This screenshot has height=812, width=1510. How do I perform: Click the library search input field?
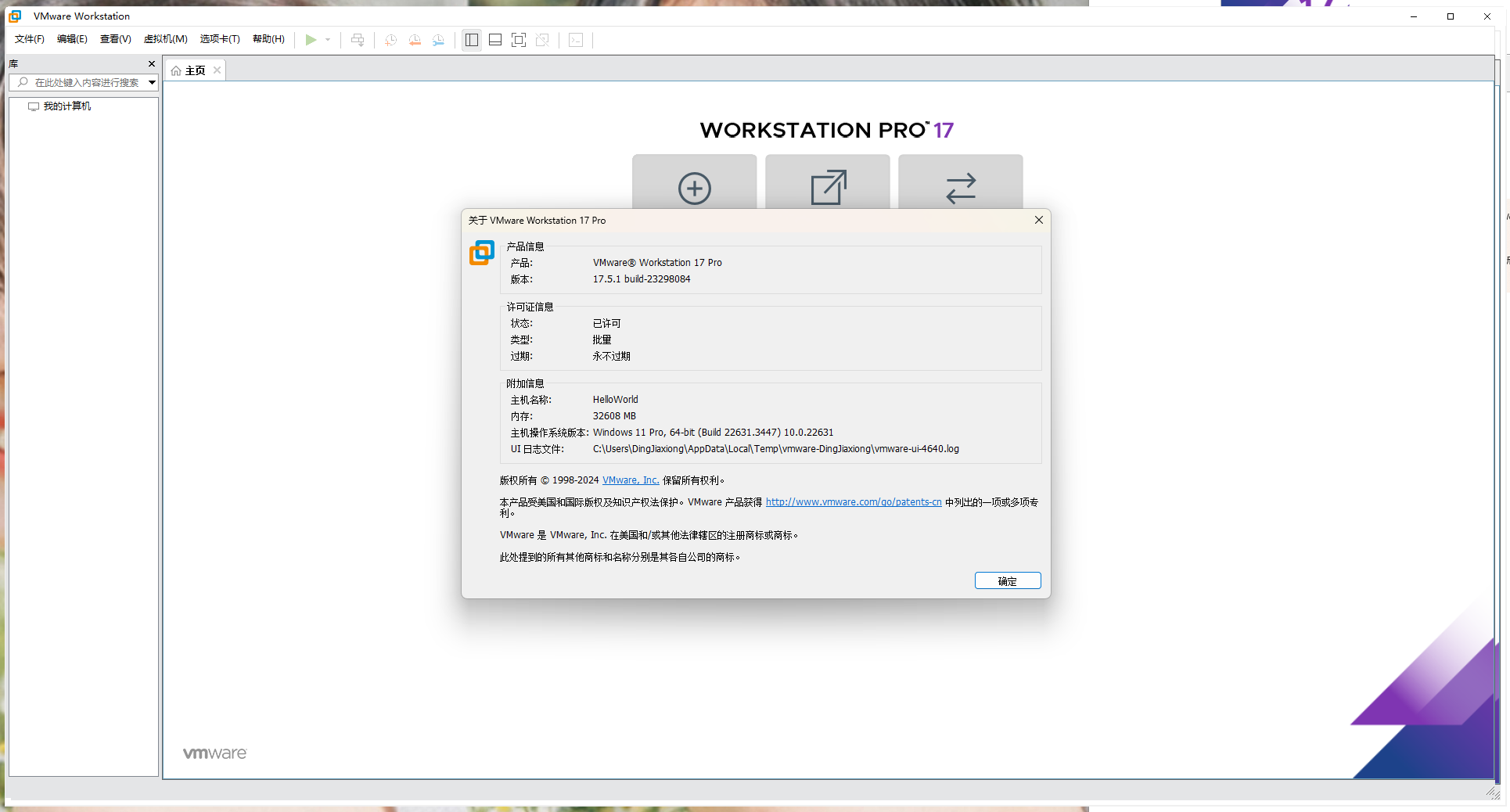[x=86, y=82]
